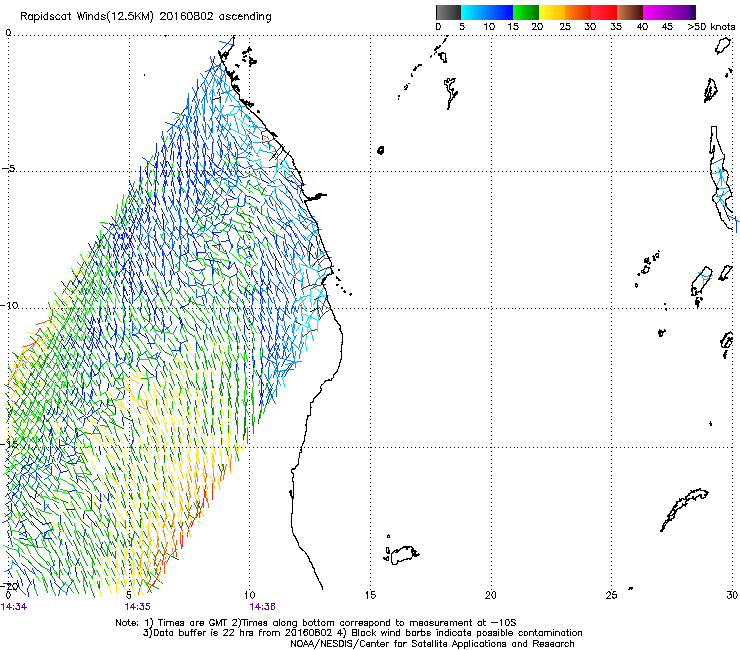Click the long narrow lake near 29E, 6S

(721, 177)
